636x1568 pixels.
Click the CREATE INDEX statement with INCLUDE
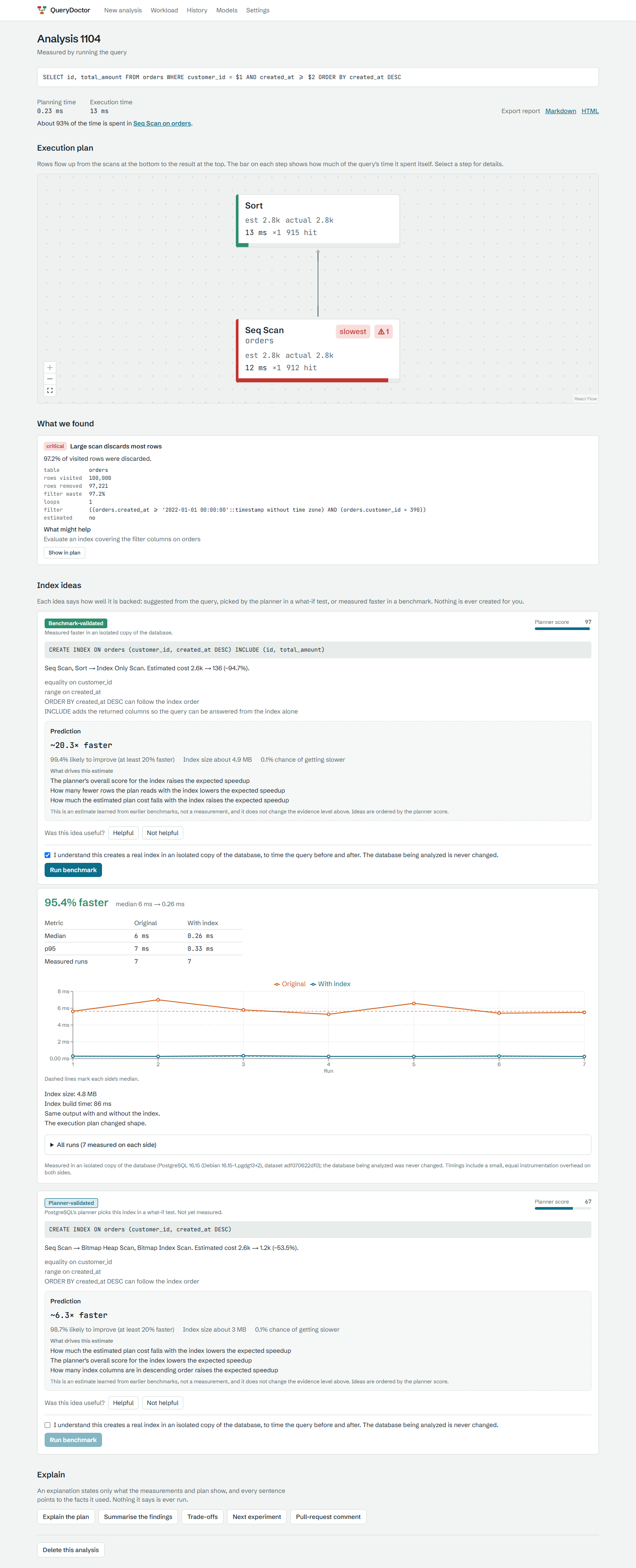pyautogui.click(x=318, y=650)
